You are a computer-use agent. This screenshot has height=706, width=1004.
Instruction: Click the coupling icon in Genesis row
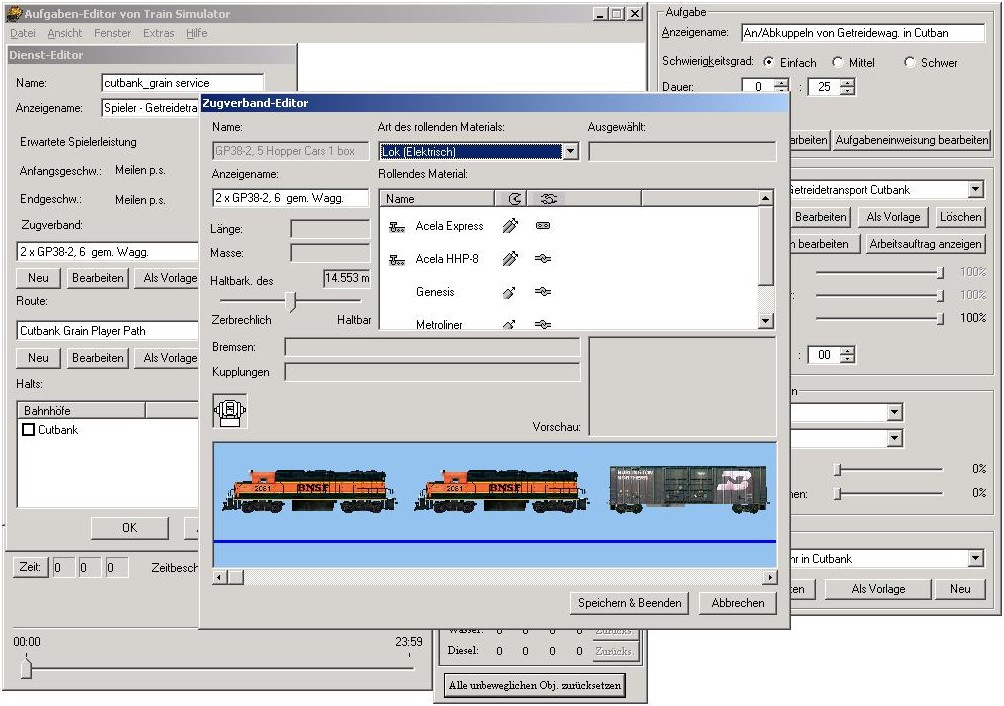pyautogui.click(x=543, y=292)
